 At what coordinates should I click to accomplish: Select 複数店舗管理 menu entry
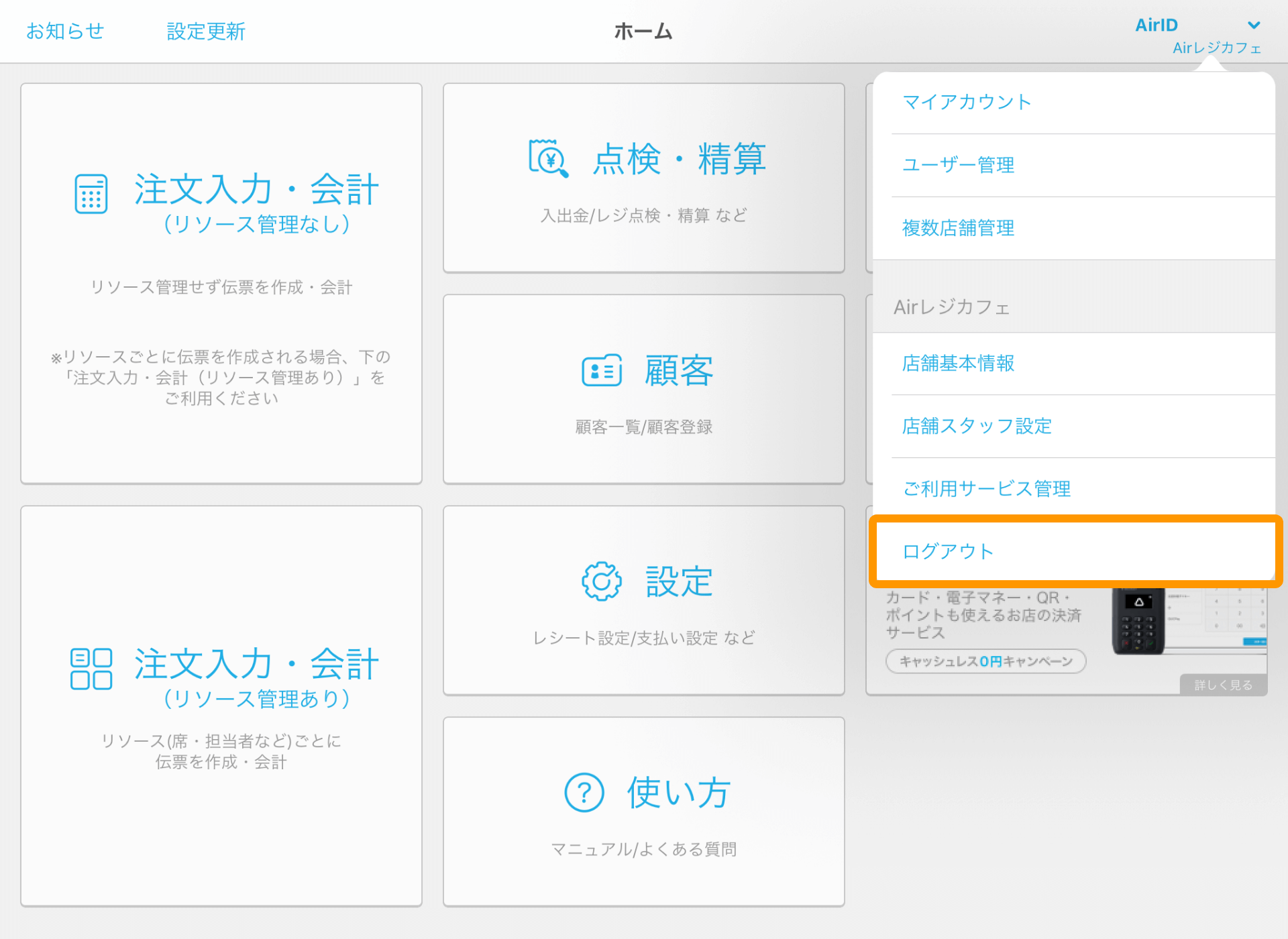pos(1073,228)
